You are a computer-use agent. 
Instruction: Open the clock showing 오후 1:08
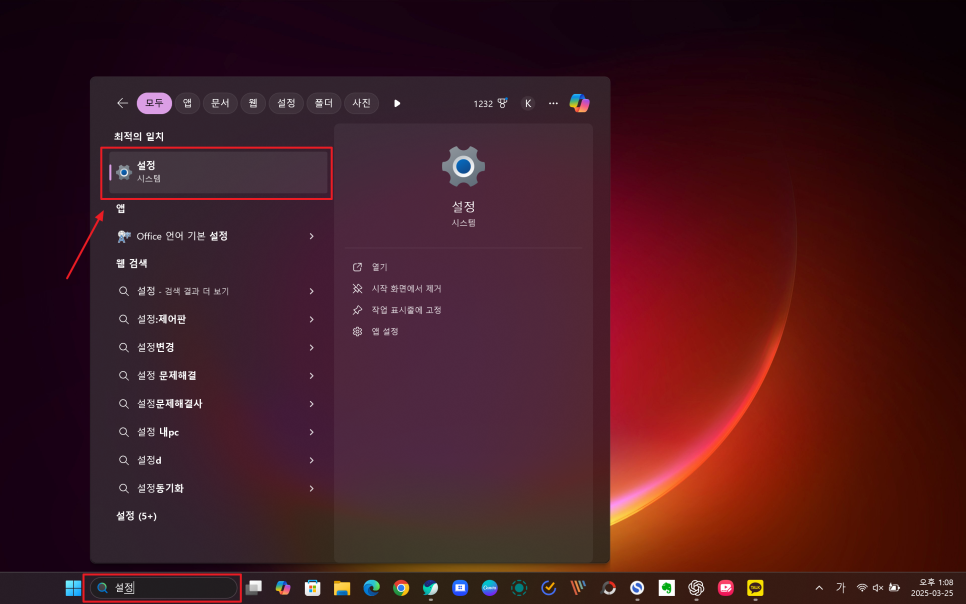tap(932, 587)
